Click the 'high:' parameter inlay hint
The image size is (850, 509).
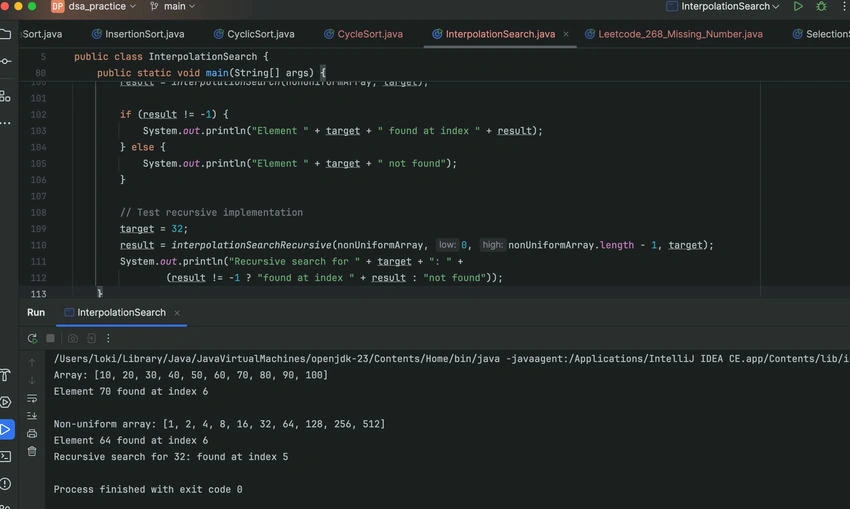492,245
